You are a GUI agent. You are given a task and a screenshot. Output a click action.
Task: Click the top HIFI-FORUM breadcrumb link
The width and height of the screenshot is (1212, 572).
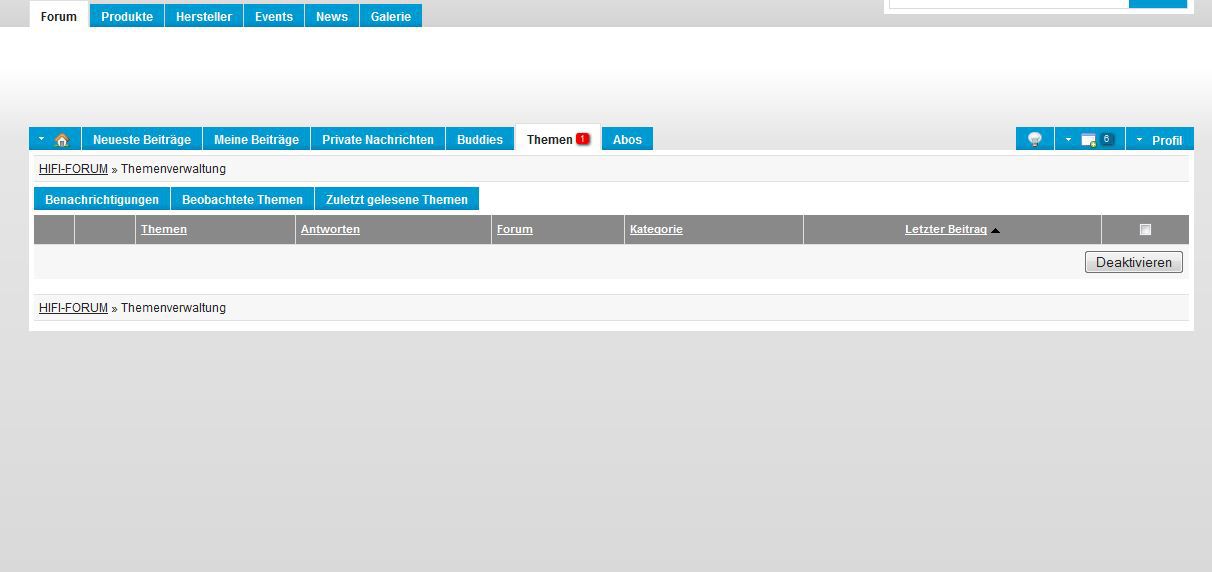(73, 169)
